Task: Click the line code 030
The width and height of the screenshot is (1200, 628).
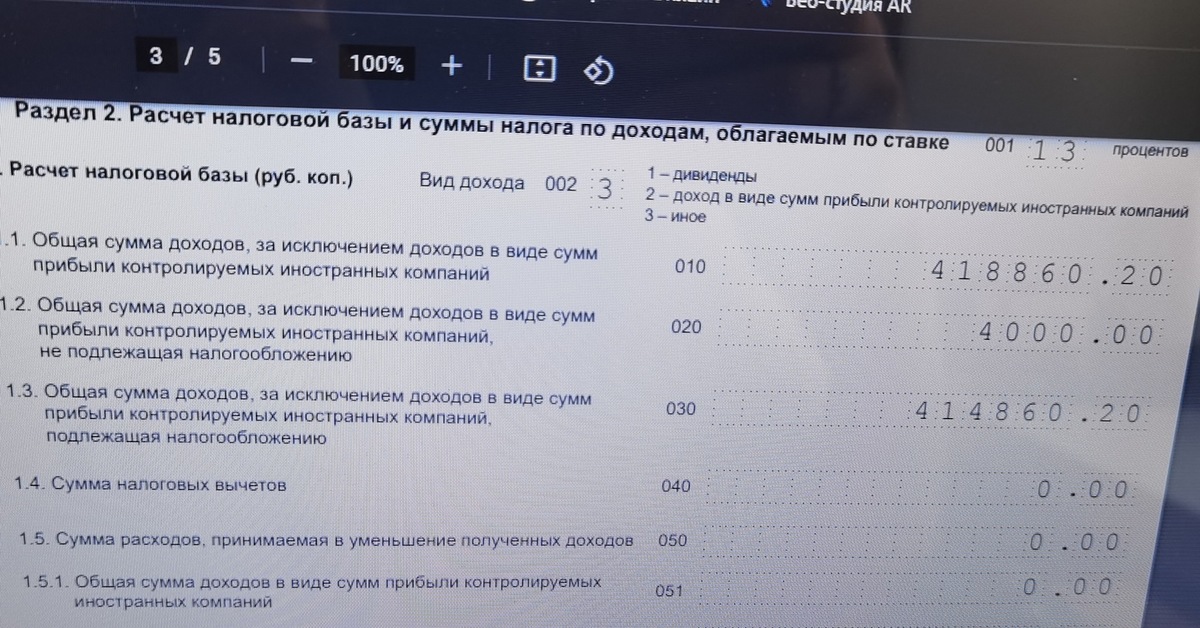Action: click(x=680, y=409)
